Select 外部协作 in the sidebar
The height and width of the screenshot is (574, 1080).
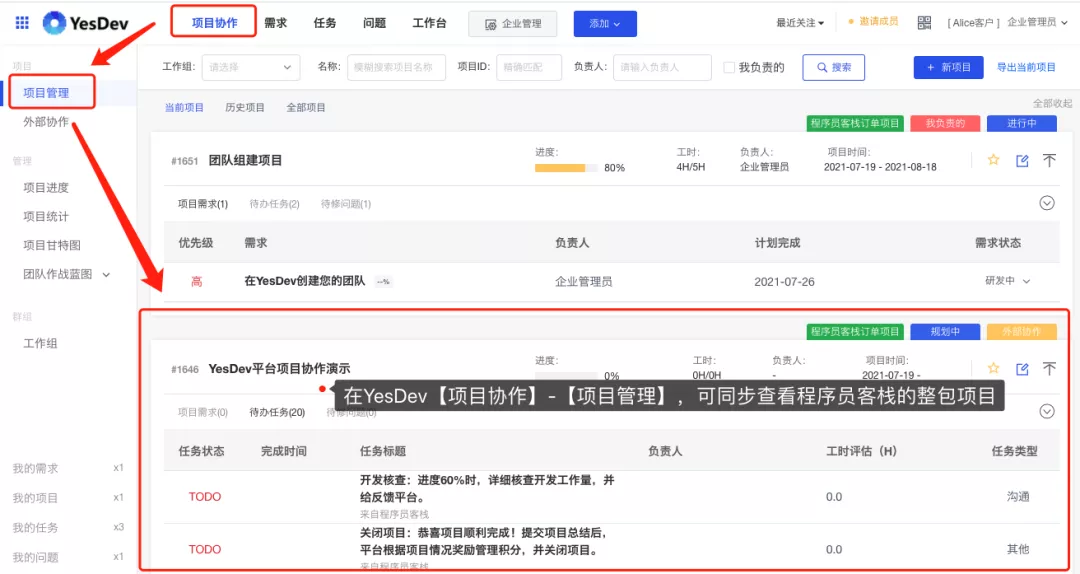46,122
